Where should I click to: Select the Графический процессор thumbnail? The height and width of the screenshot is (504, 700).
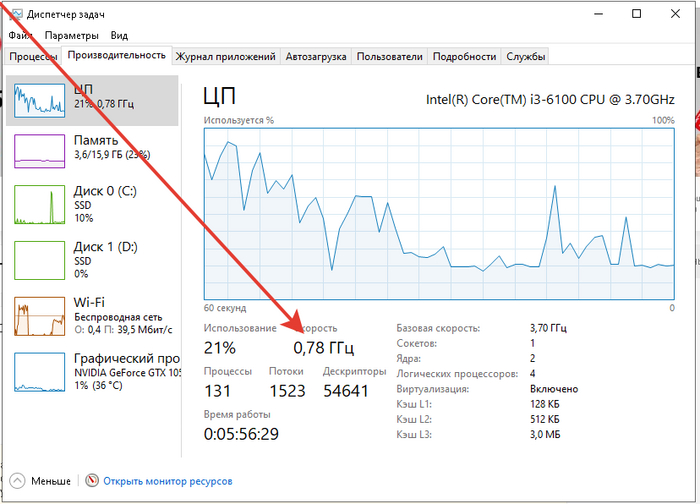(39, 372)
